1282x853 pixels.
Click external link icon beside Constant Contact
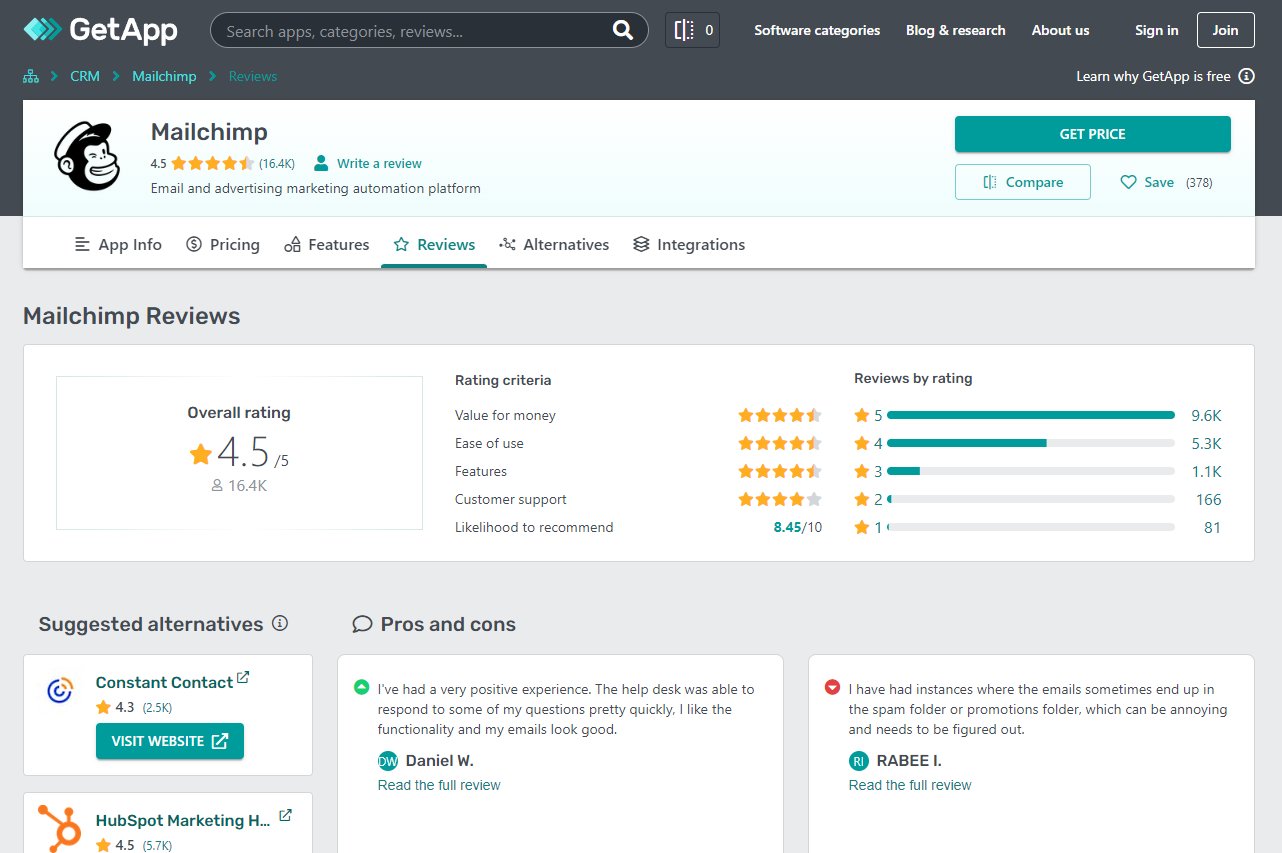click(x=243, y=678)
